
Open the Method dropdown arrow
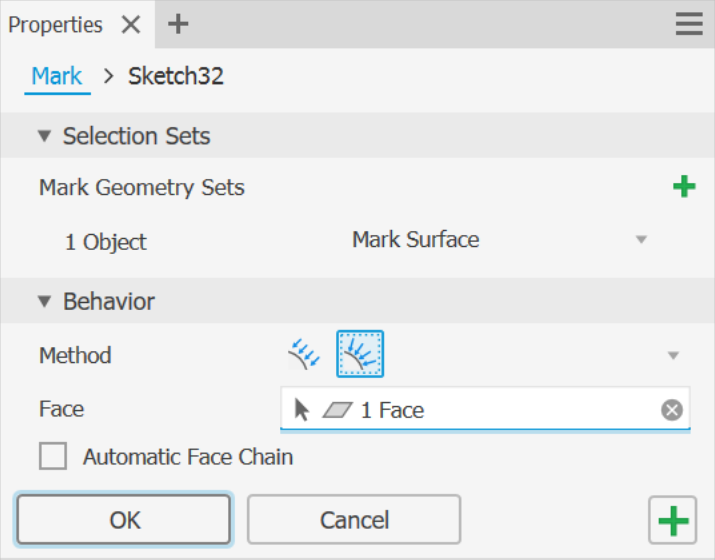coord(673,355)
